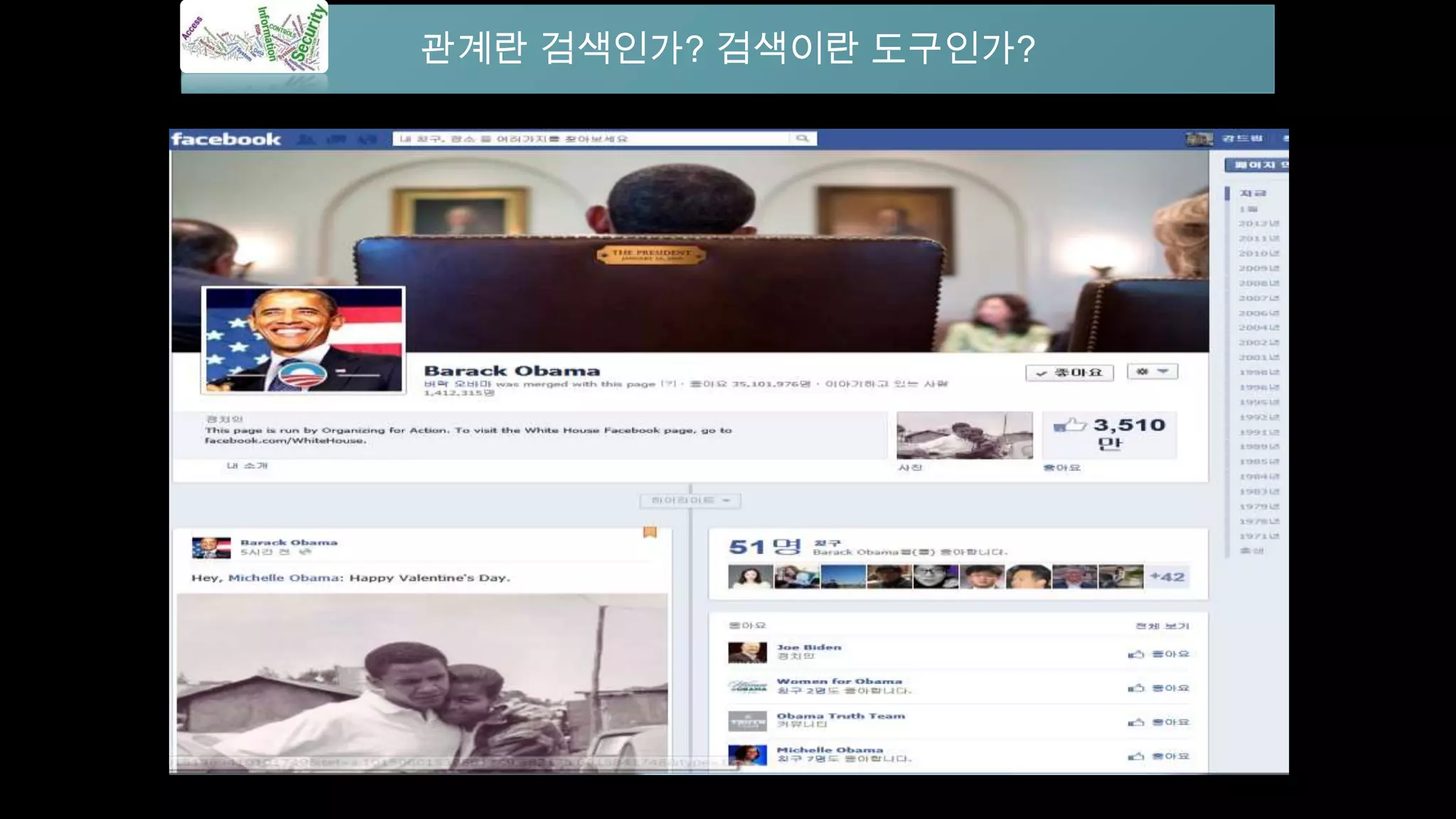Click the cover photo of the president's chair
The height and width of the screenshot is (819, 1456).
click(690, 252)
